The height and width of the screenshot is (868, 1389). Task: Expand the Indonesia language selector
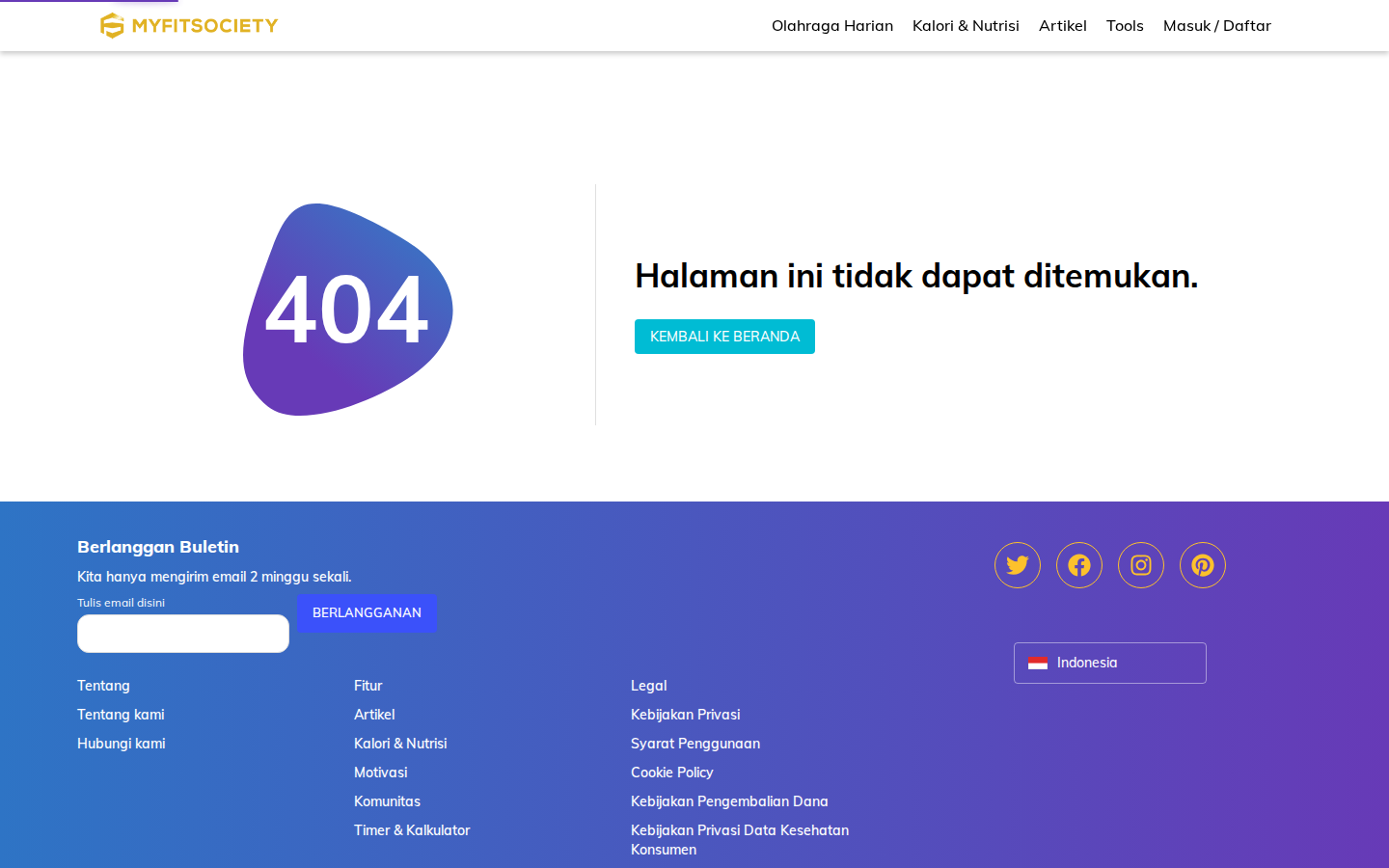[x=1110, y=663]
